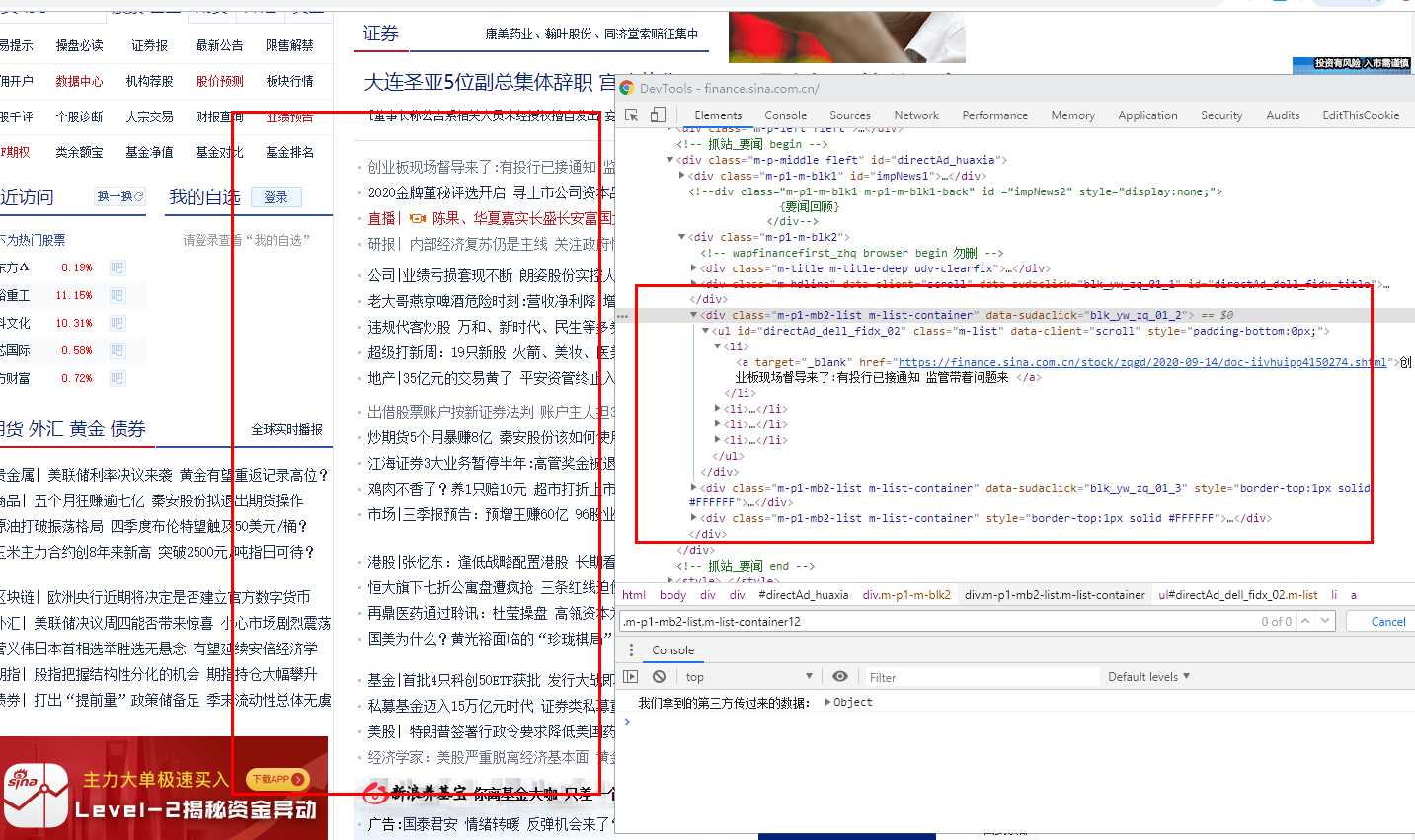
Task: Select the Console drawer tab
Action: tap(672, 650)
